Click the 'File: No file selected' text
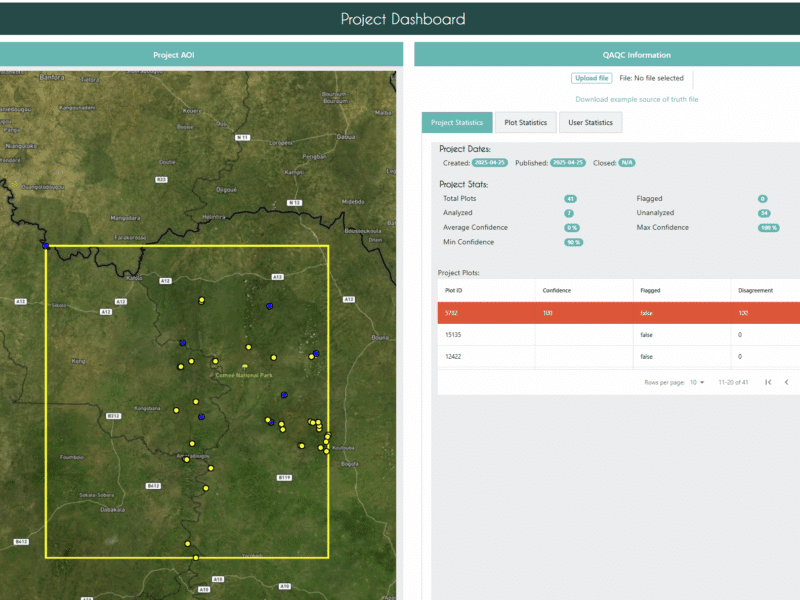The image size is (800, 600). pos(652,78)
